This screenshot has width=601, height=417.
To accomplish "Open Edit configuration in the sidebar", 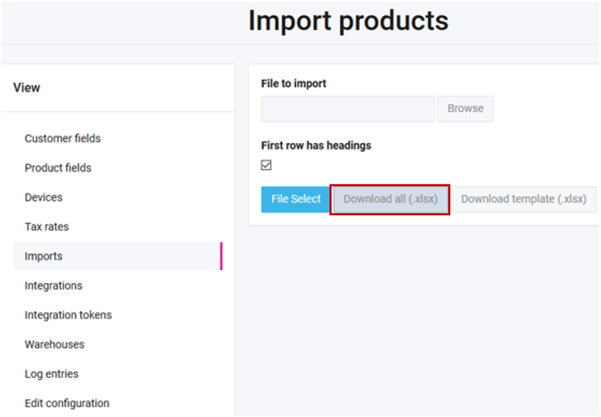I will [67, 403].
